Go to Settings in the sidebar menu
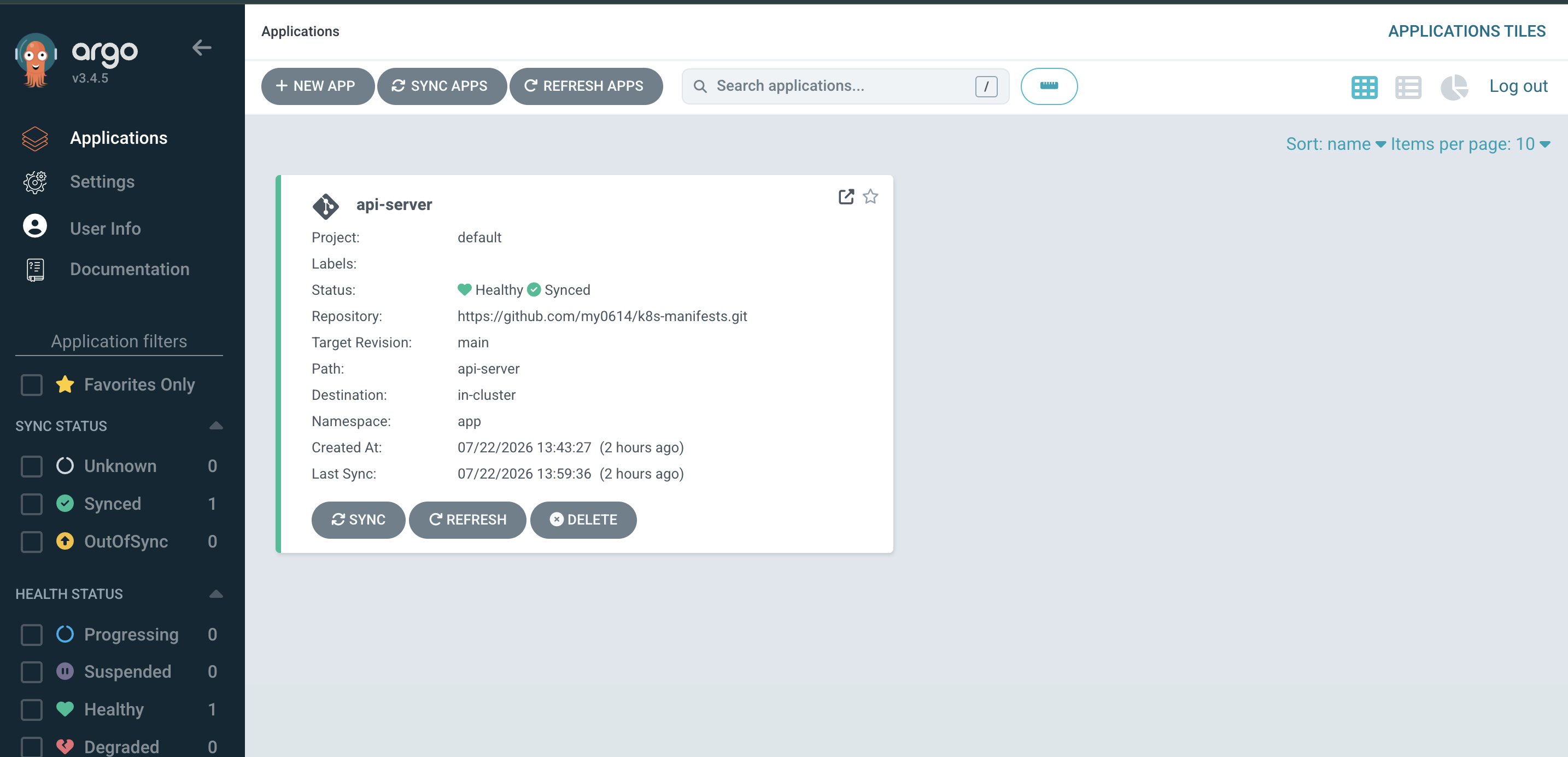1568x757 pixels. point(102,182)
